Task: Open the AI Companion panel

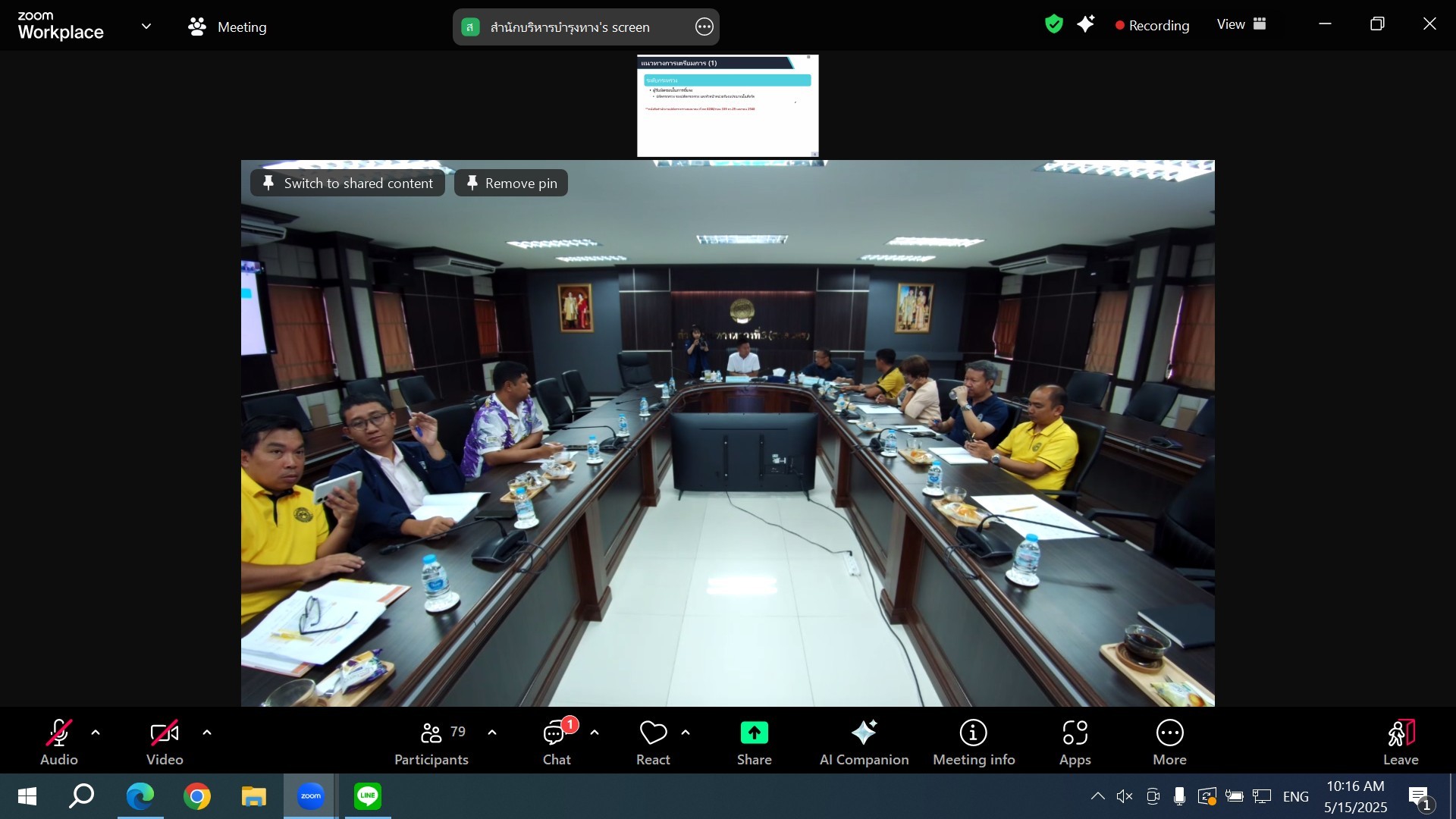Action: (864, 742)
